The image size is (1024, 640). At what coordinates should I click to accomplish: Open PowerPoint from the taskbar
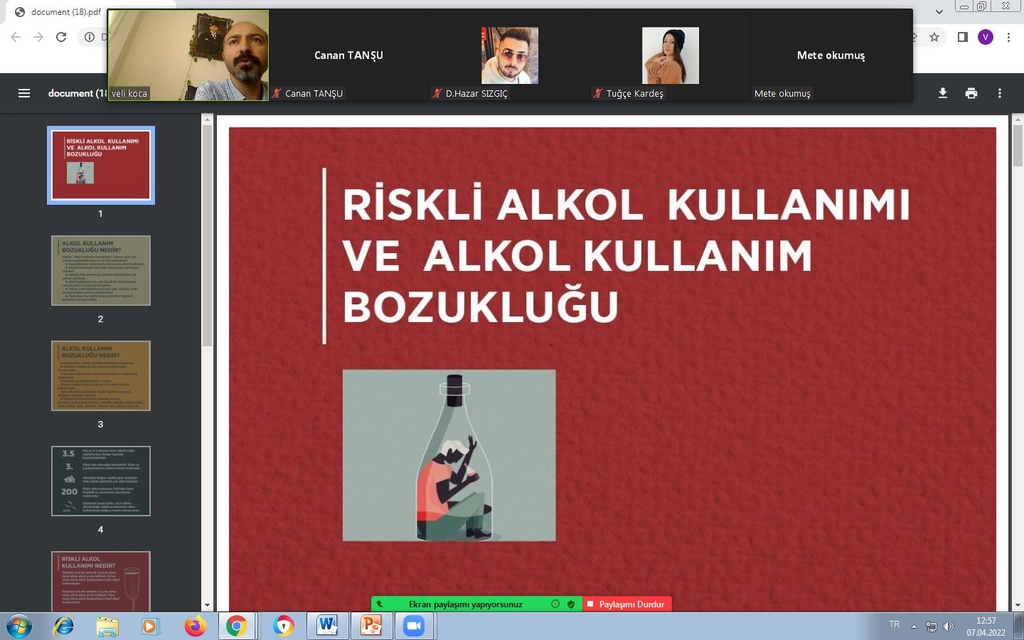click(370, 626)
